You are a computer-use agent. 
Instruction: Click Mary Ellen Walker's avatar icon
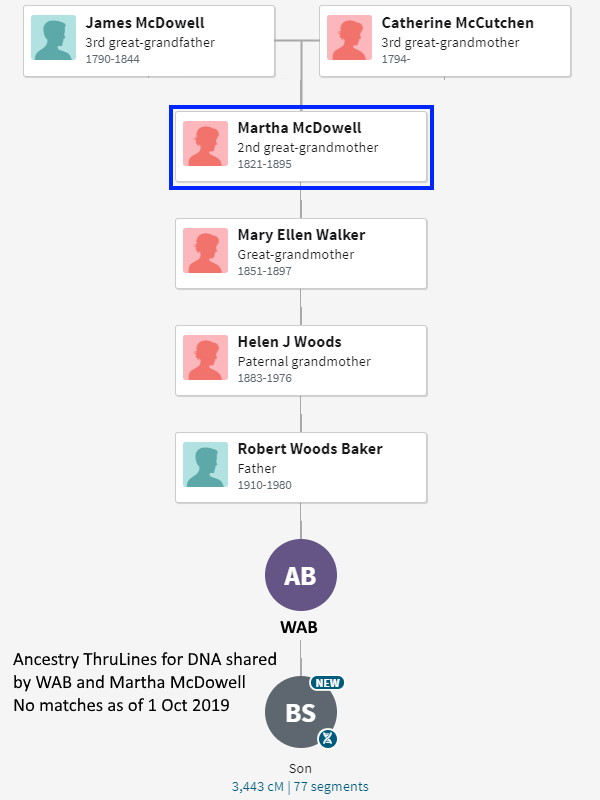[x=206, y=251]
